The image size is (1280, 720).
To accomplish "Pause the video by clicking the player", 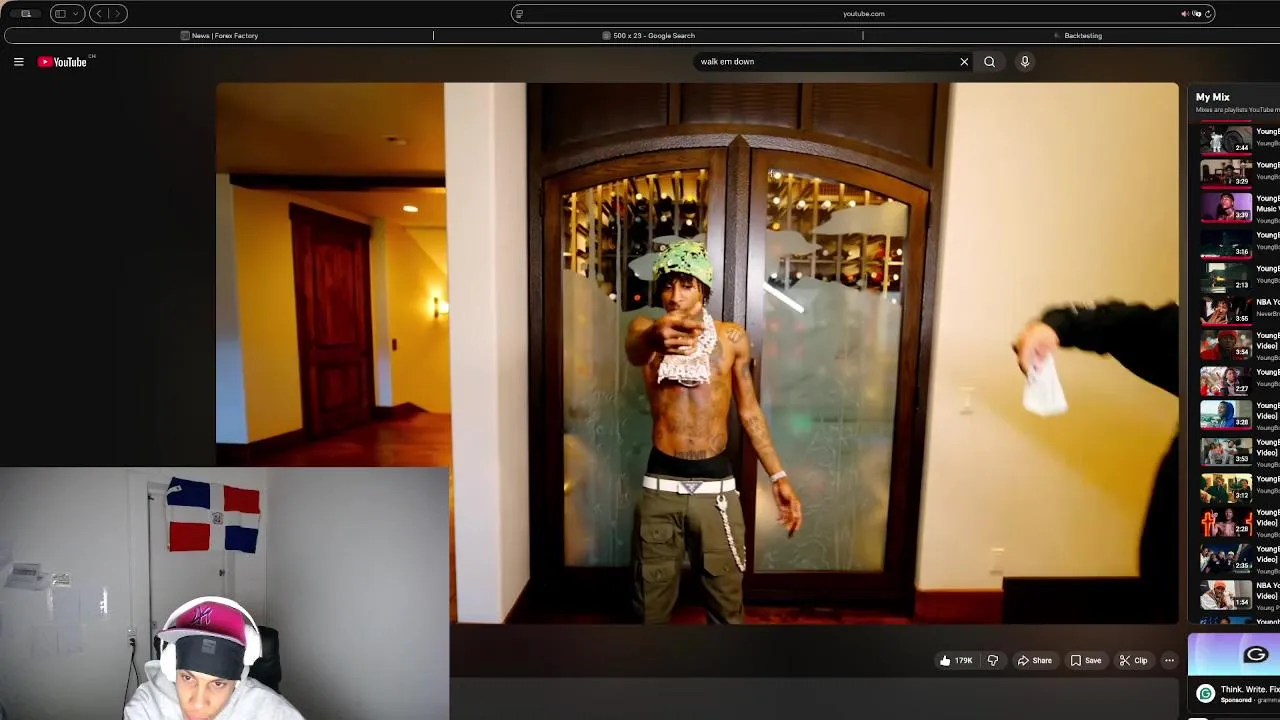I will 697,353.
